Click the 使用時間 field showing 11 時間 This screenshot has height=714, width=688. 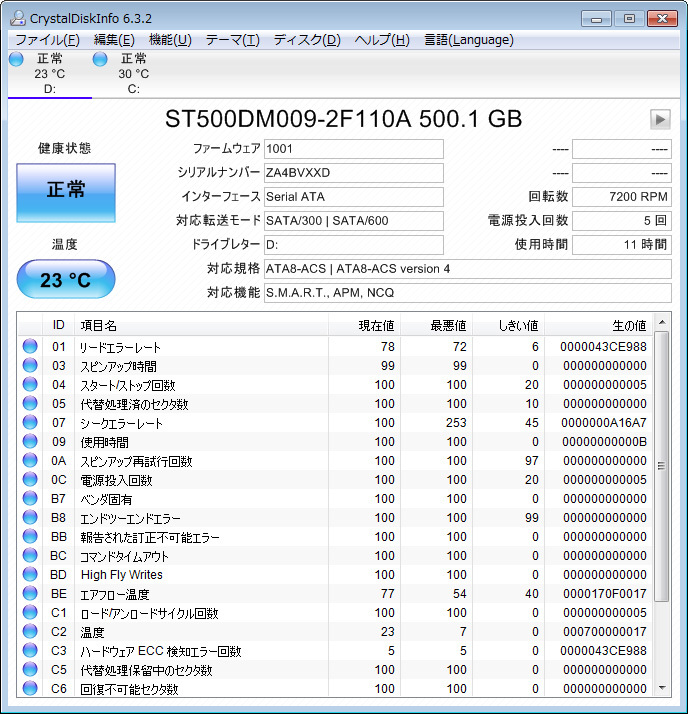(x=622, y=245)
